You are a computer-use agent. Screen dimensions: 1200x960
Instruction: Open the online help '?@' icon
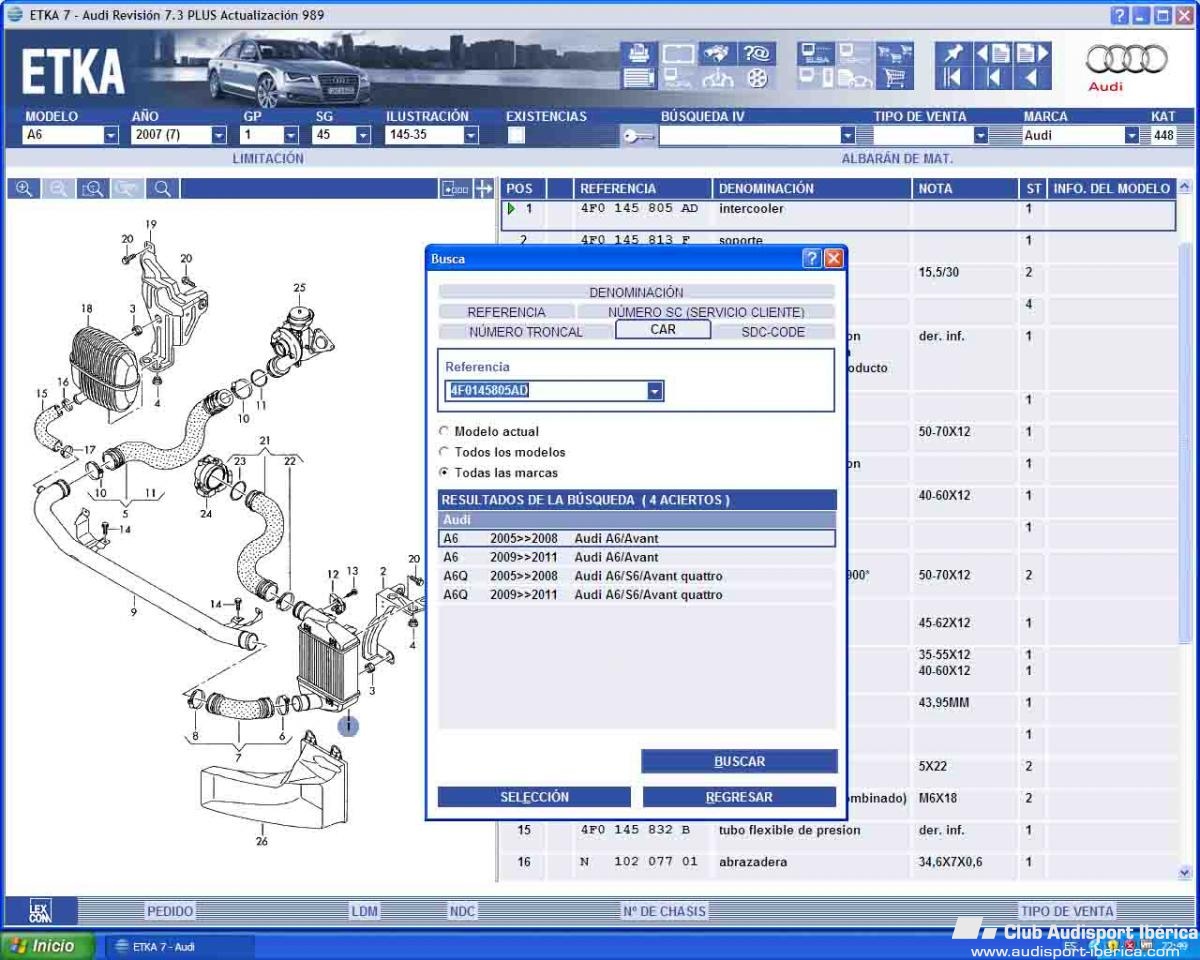click(x=757, y=54)
